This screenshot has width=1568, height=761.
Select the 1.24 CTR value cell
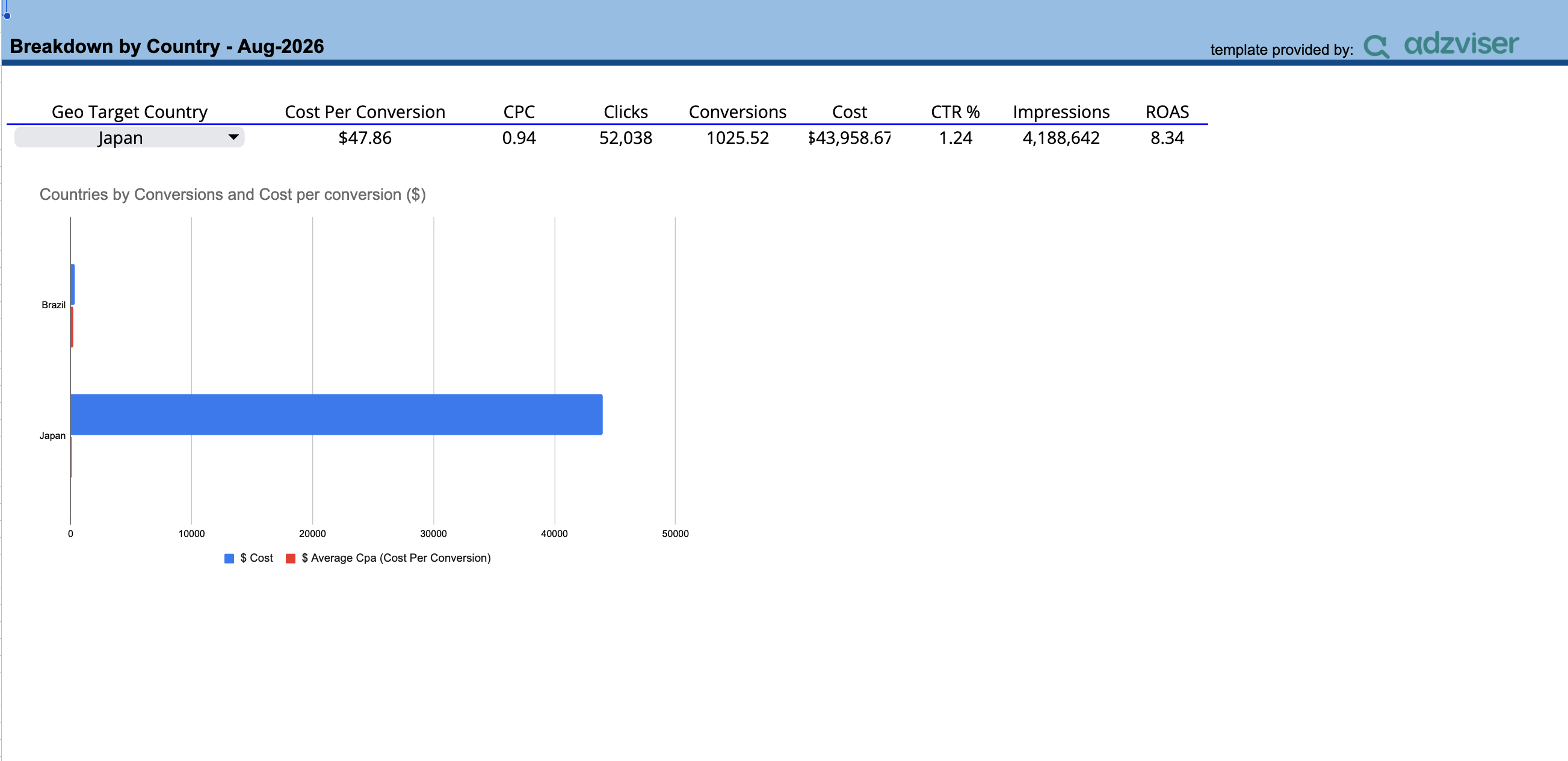955,138
